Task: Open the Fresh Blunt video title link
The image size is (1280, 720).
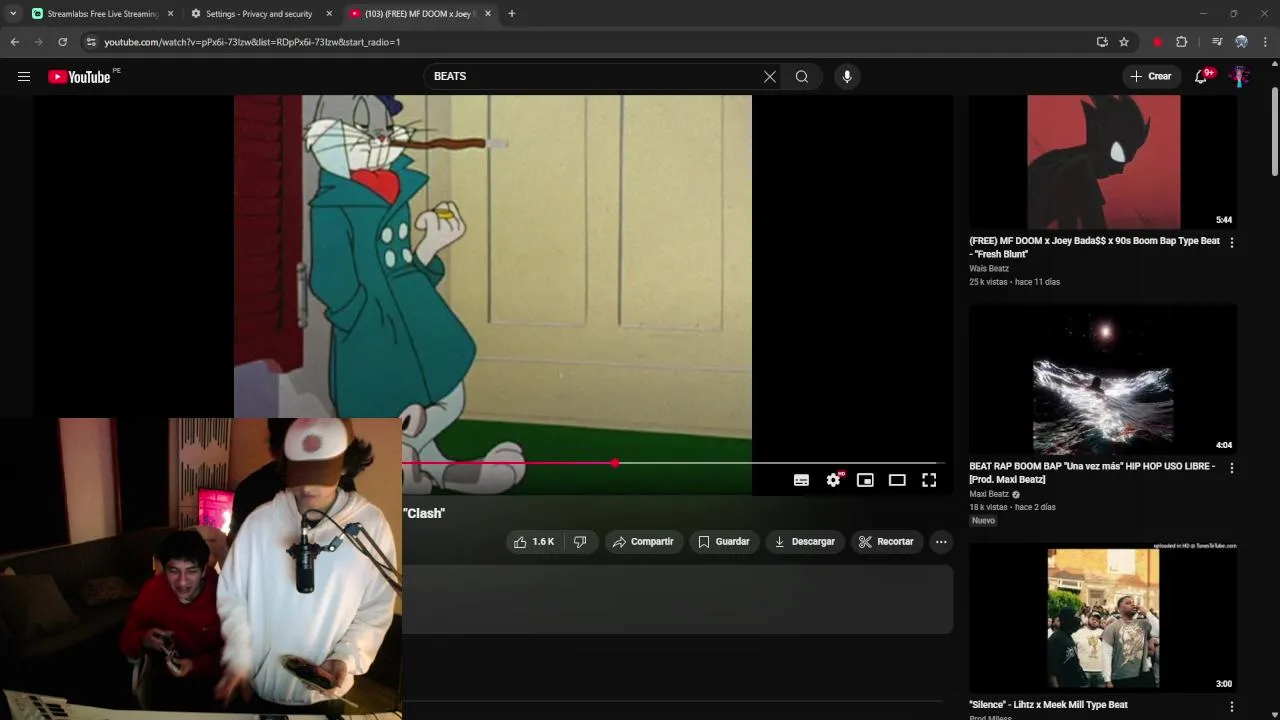Action: pos(1094,247)
